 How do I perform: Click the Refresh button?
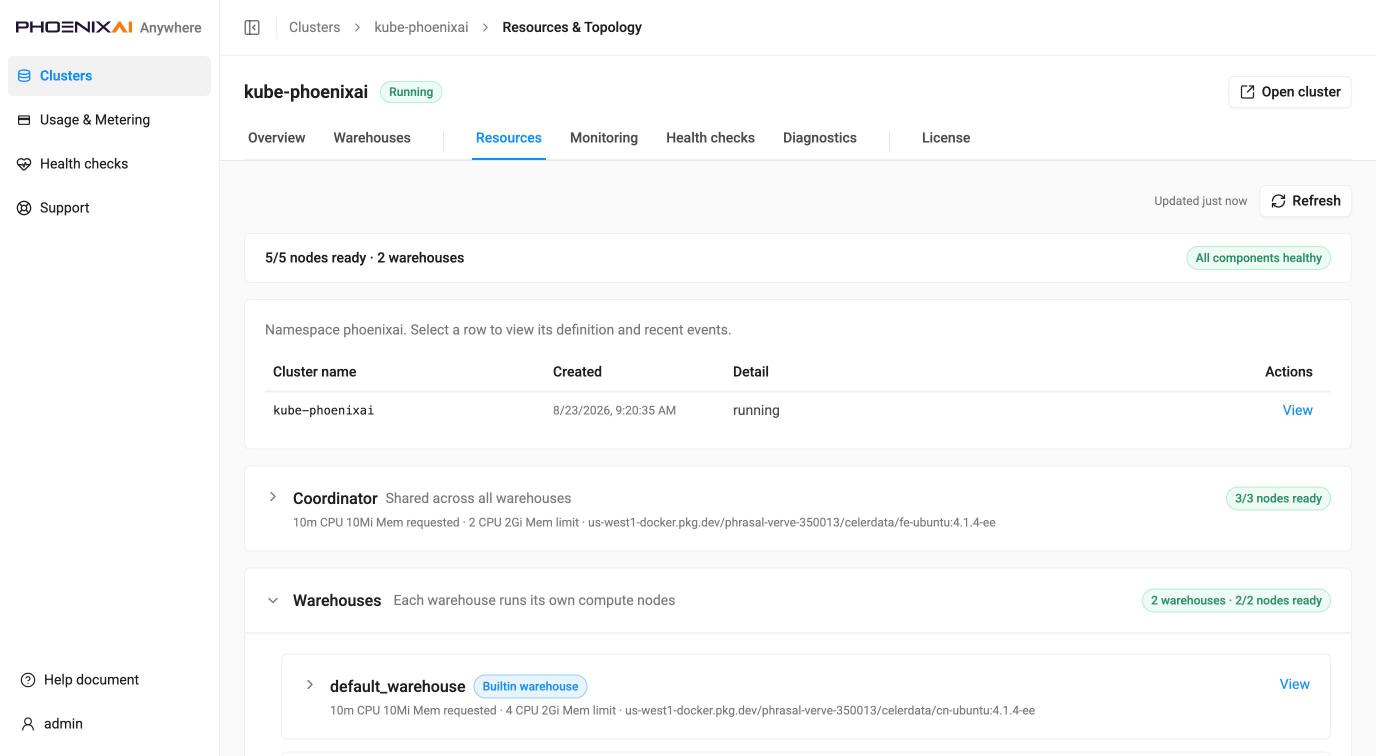click(1306, 201)
